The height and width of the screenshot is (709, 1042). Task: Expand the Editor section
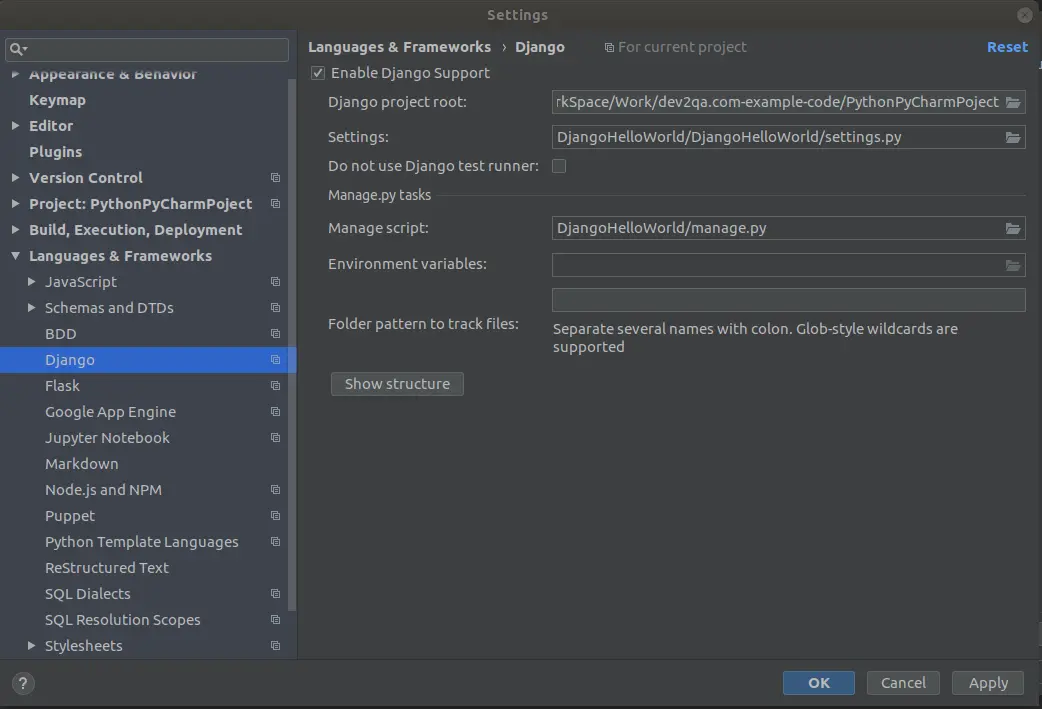tap(15, 126)
